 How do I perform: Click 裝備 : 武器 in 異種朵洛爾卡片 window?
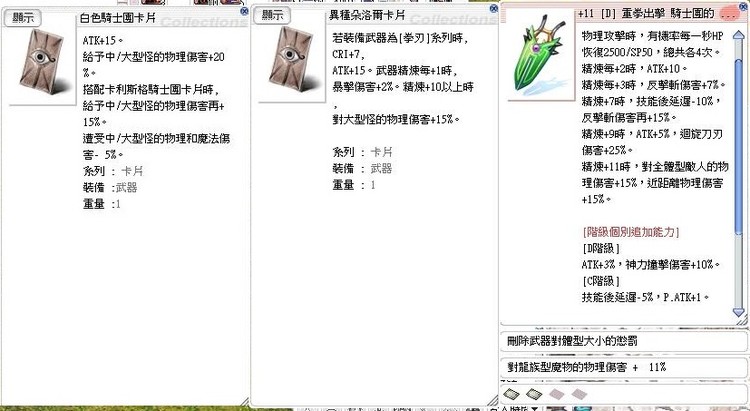(362, 168)
